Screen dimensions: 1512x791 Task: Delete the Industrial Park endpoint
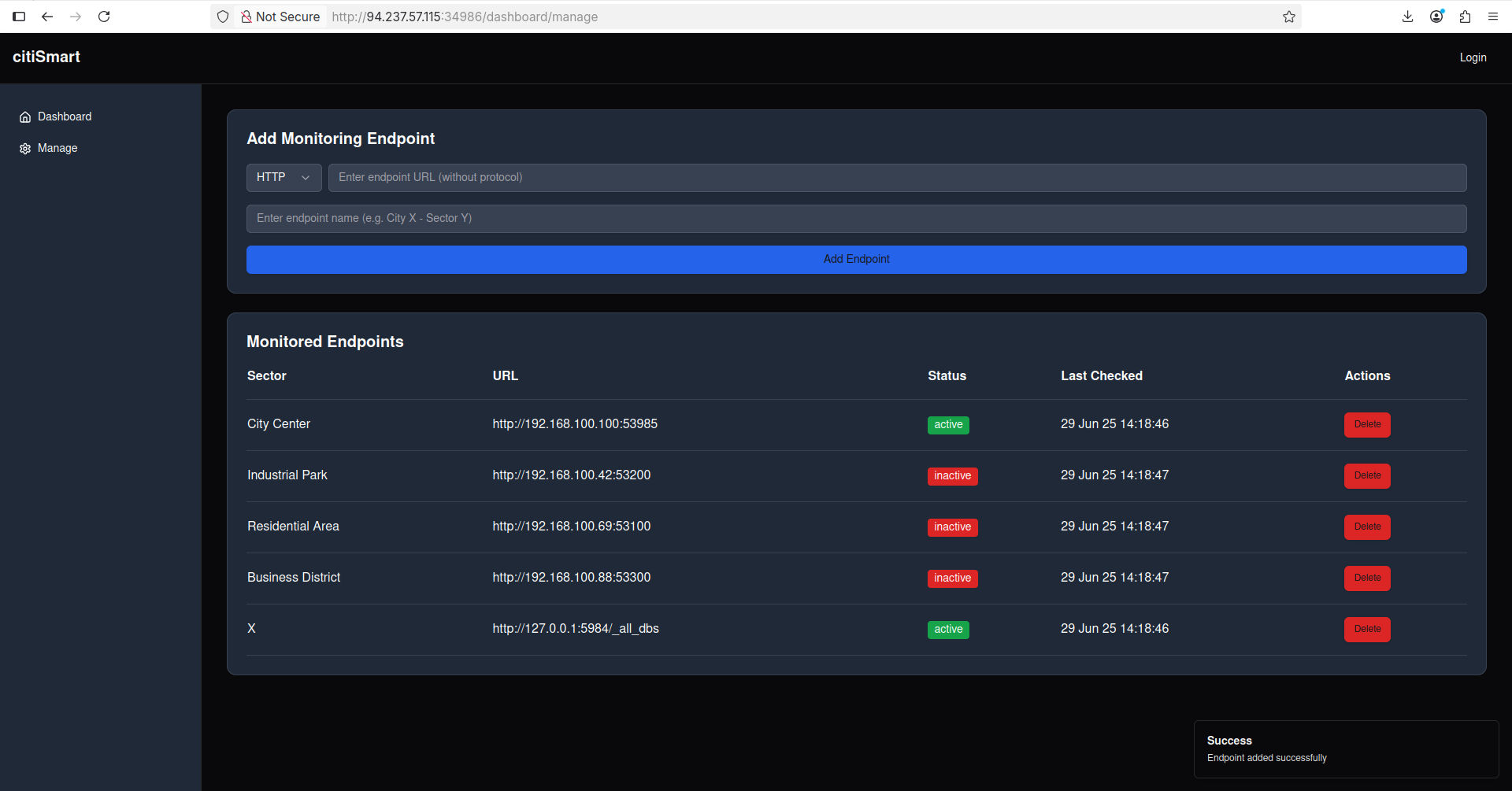click(x=1367, y=476)
